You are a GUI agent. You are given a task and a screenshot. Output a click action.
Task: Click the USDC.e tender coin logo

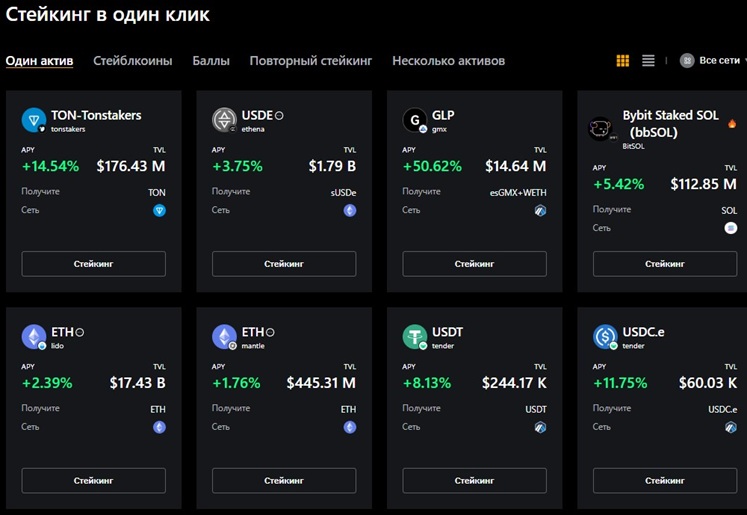[606, 337]
